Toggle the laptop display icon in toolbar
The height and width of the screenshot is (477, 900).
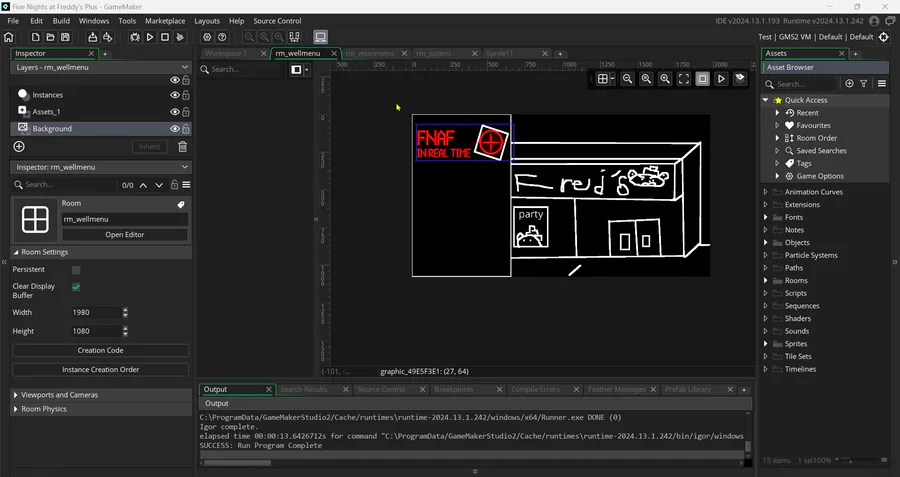(320, 37)
